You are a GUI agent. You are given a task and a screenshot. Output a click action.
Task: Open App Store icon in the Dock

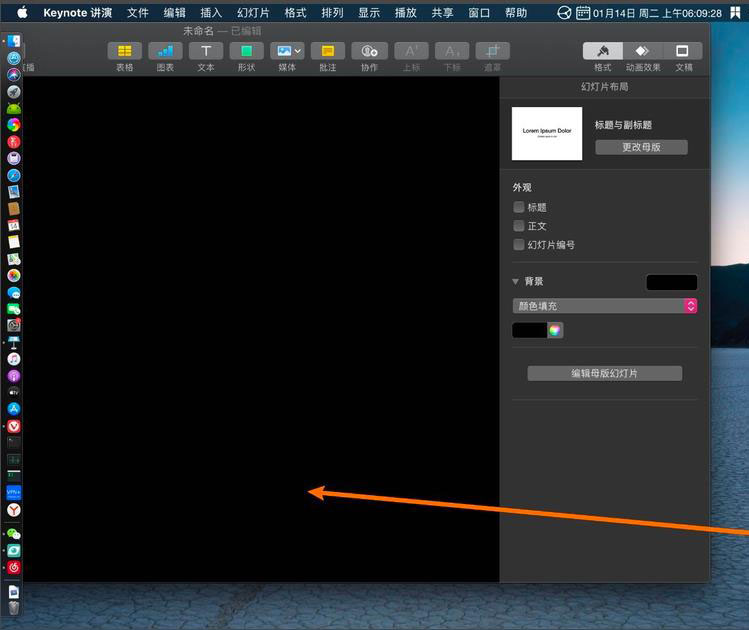(14, 409)
